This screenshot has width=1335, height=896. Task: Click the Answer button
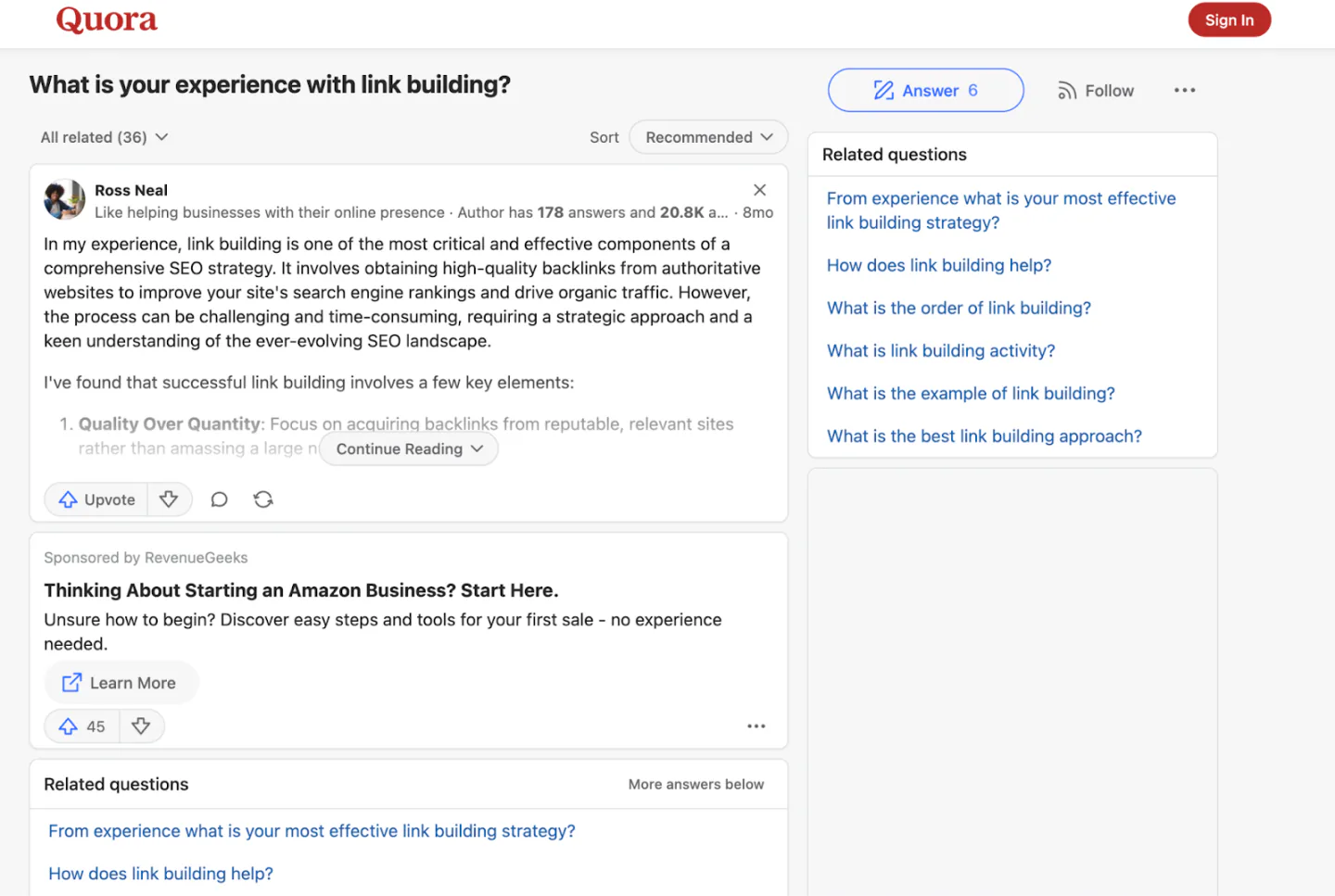925,90
